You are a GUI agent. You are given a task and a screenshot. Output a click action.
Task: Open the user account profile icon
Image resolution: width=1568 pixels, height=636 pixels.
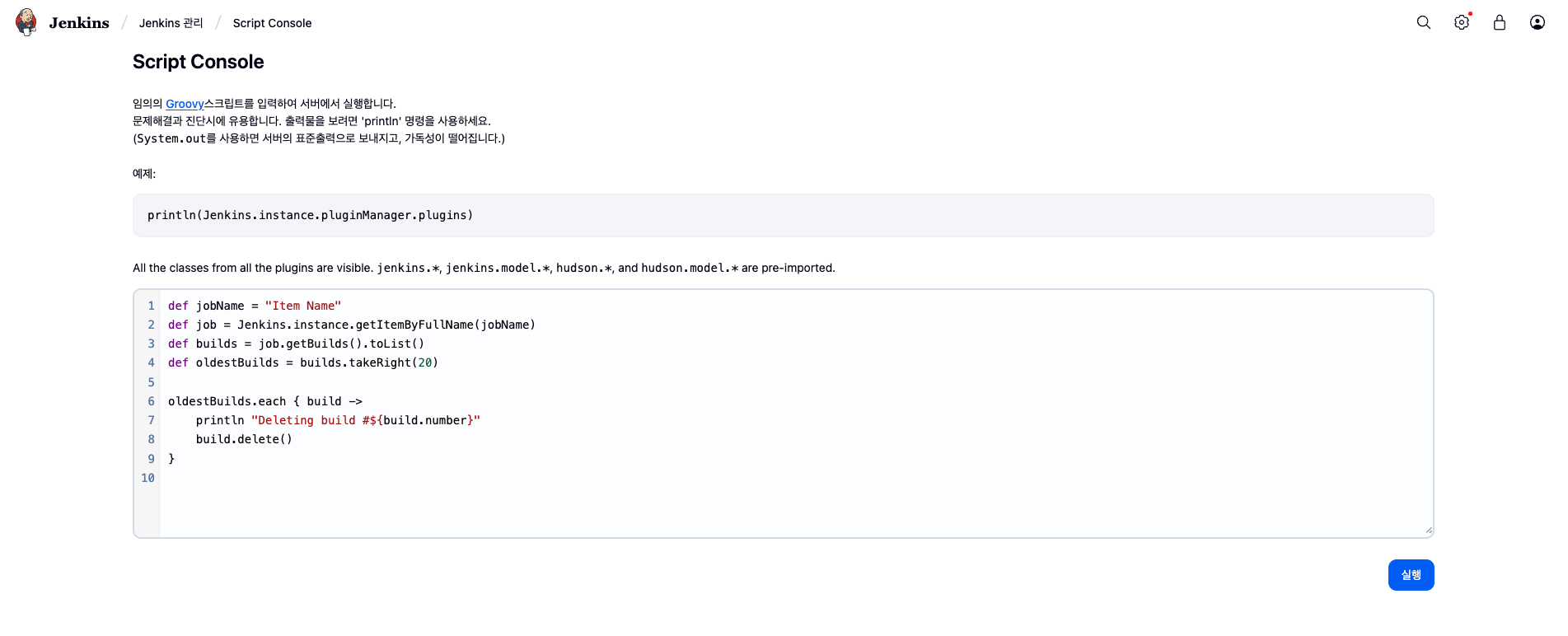[x=1537, y=22]
